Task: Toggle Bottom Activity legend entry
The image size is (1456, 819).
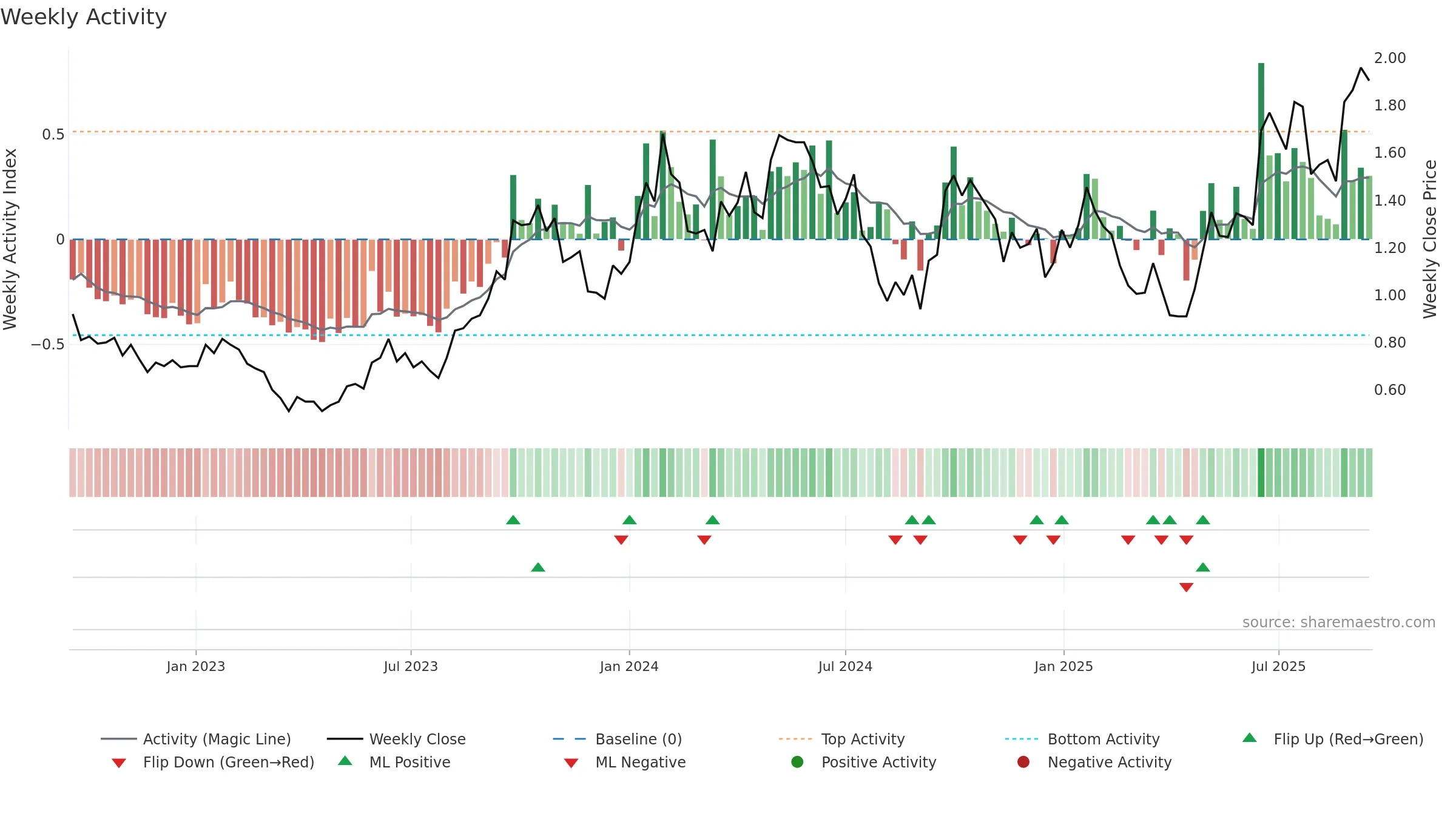Action: (1082, 739)
